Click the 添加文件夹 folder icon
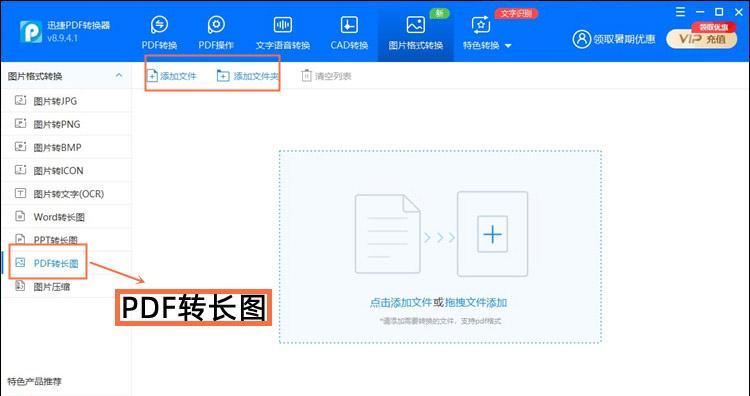Screen dimensions: 750x396 (x=223, y=76)
